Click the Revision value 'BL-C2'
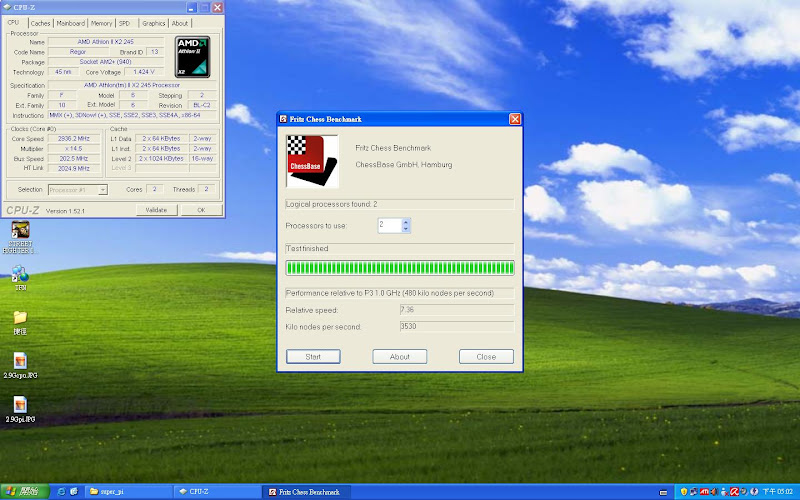 pos(202,105)
